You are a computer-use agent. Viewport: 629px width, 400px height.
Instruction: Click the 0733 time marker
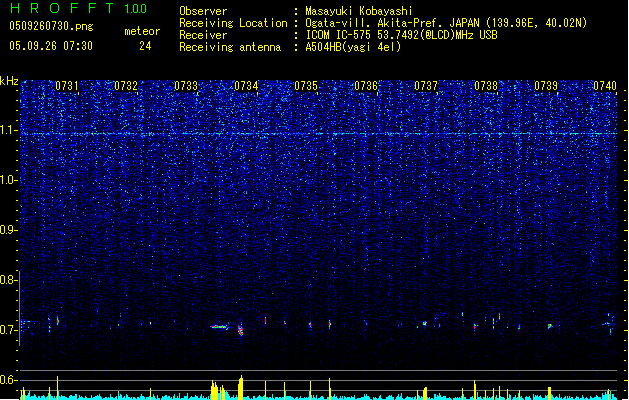click(186, 86)
